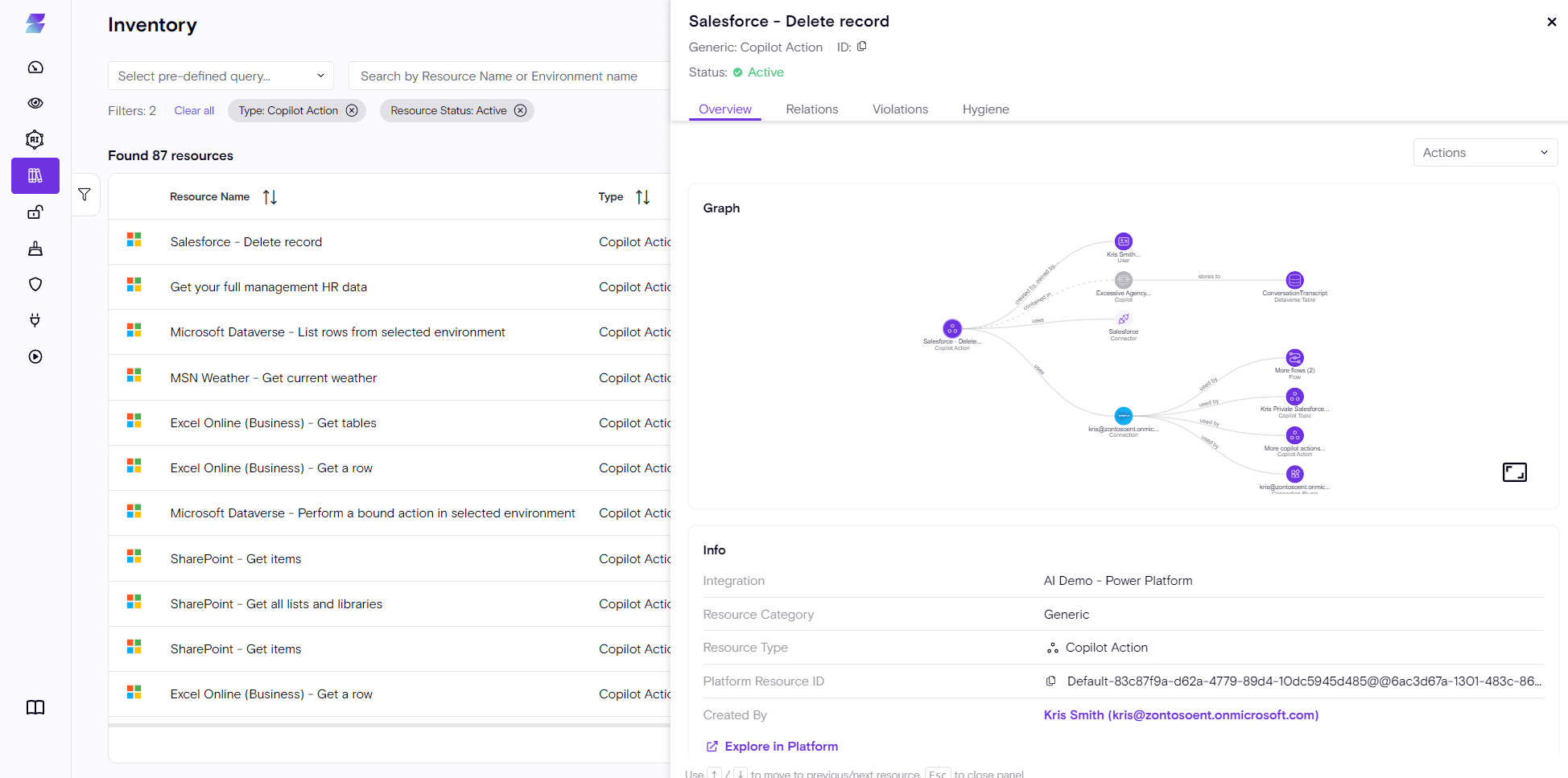
Task: Click the ConversationTranscript Dataverse table node
Action: (x=1294, y=280)
